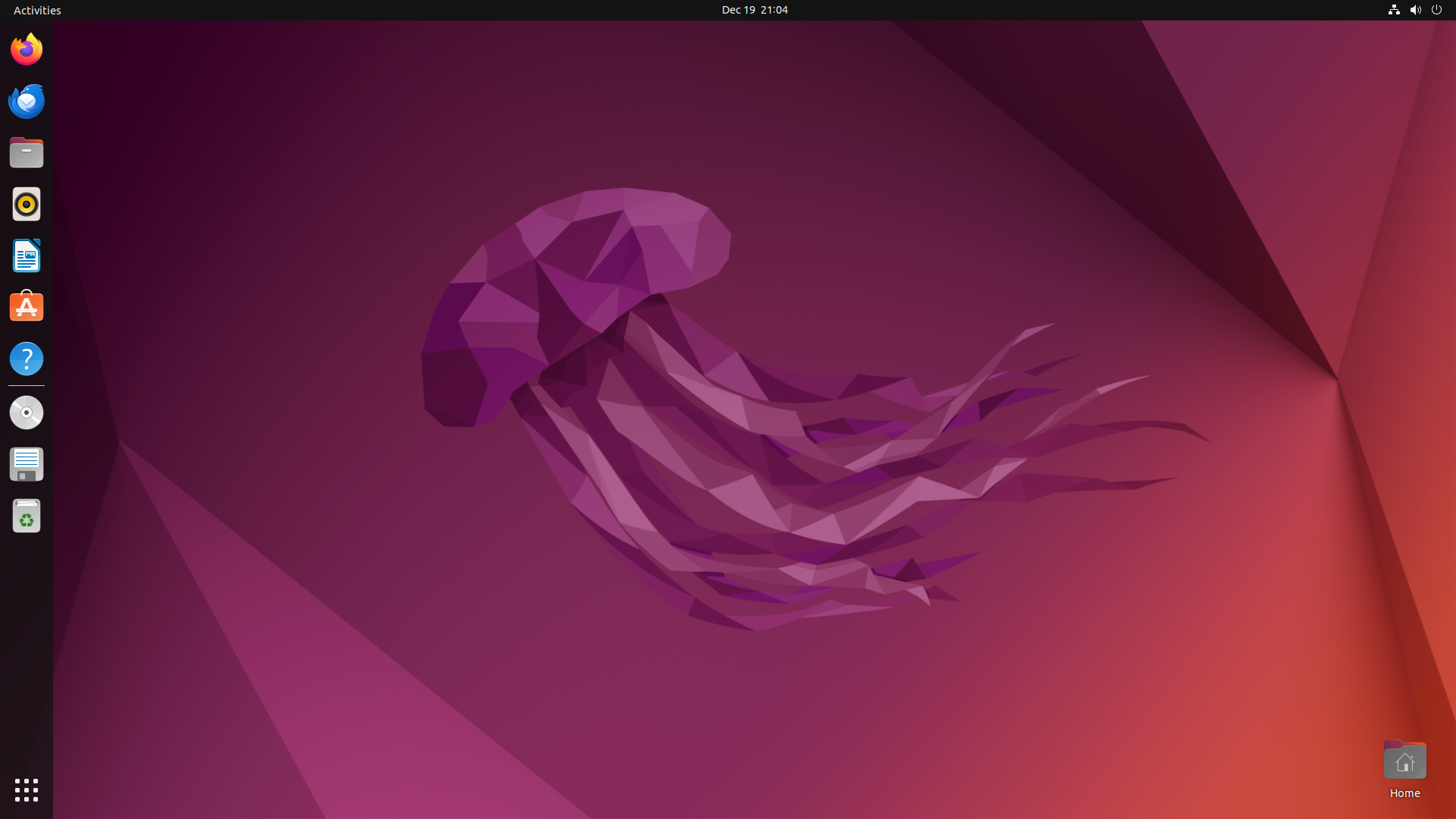Screen dimensions: 1456x819
Task: Open Thunderbird Mail in the dock
Action: (27, 101)
